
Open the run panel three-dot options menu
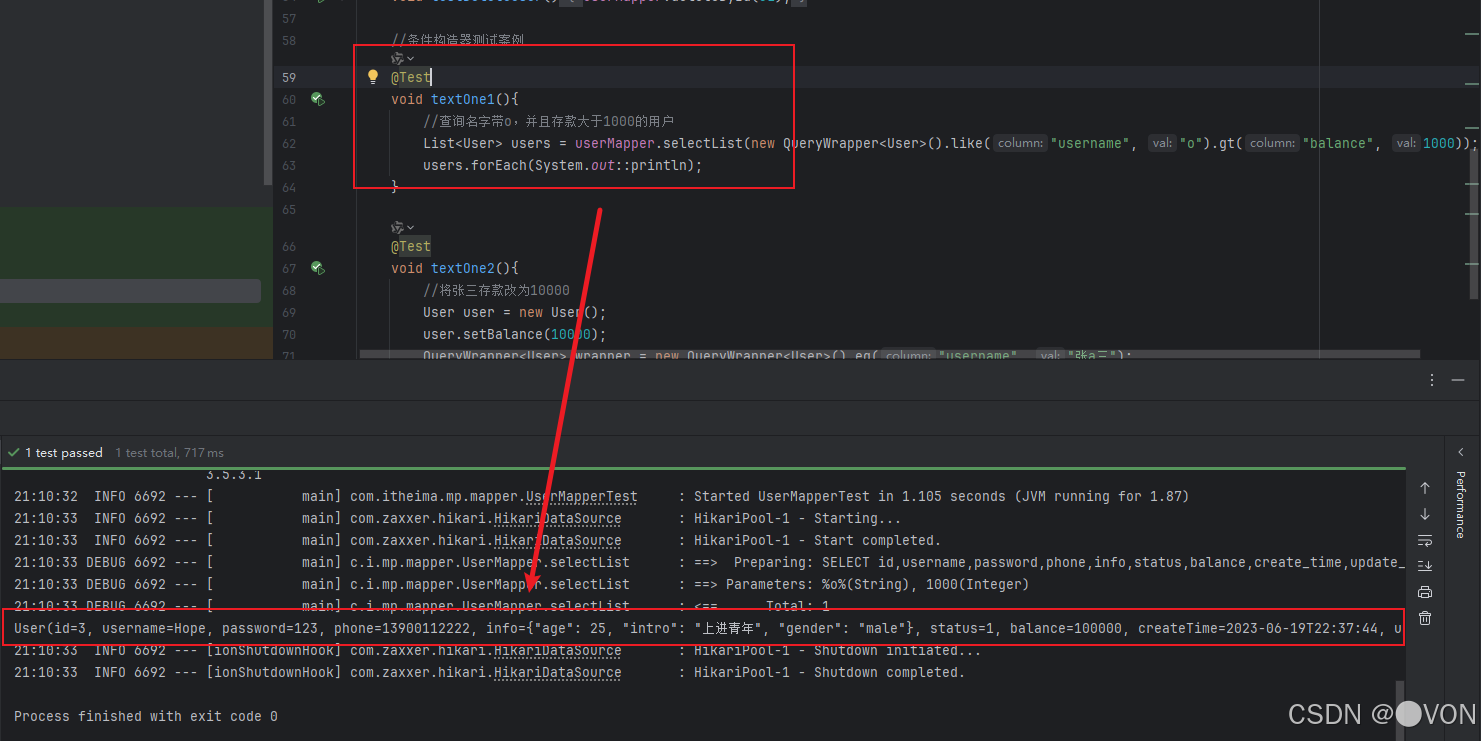point(1433,380)
